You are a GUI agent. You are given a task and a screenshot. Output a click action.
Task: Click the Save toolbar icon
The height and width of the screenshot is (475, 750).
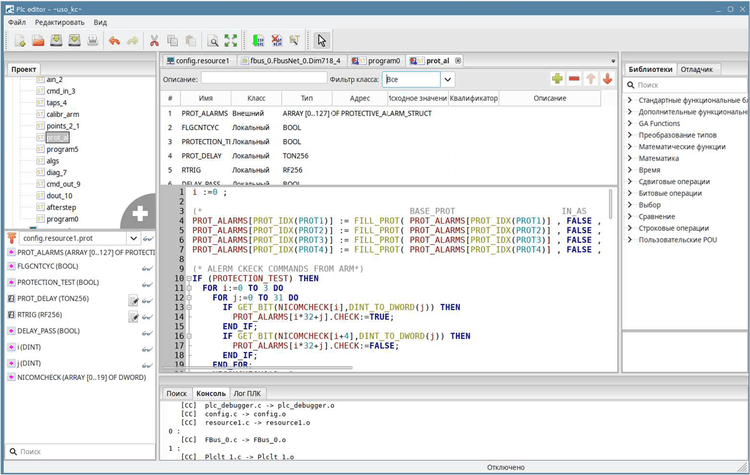(56, 41)
